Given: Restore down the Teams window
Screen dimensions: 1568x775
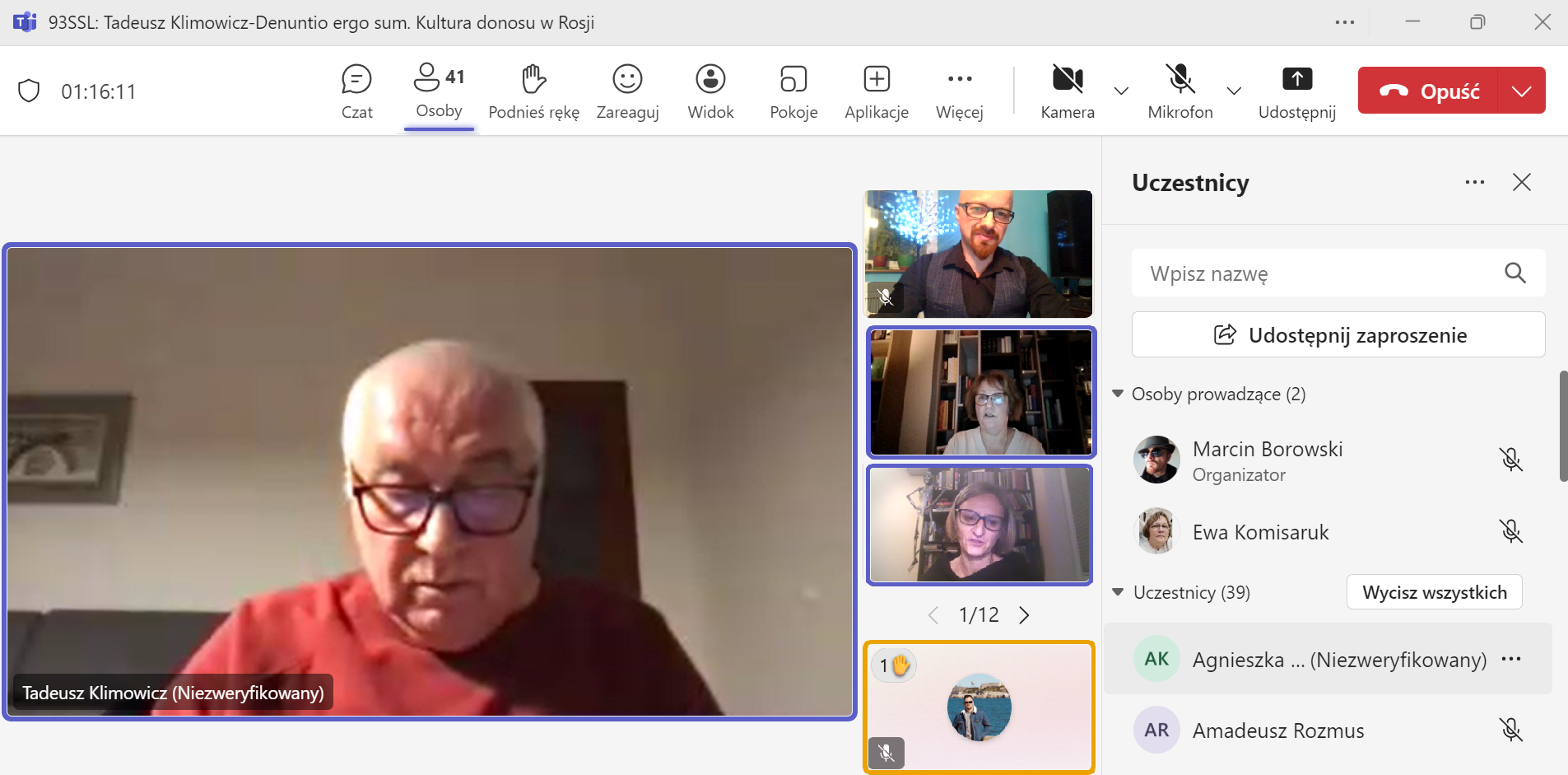Looking at the screenshot, I should pos(1477,22).
